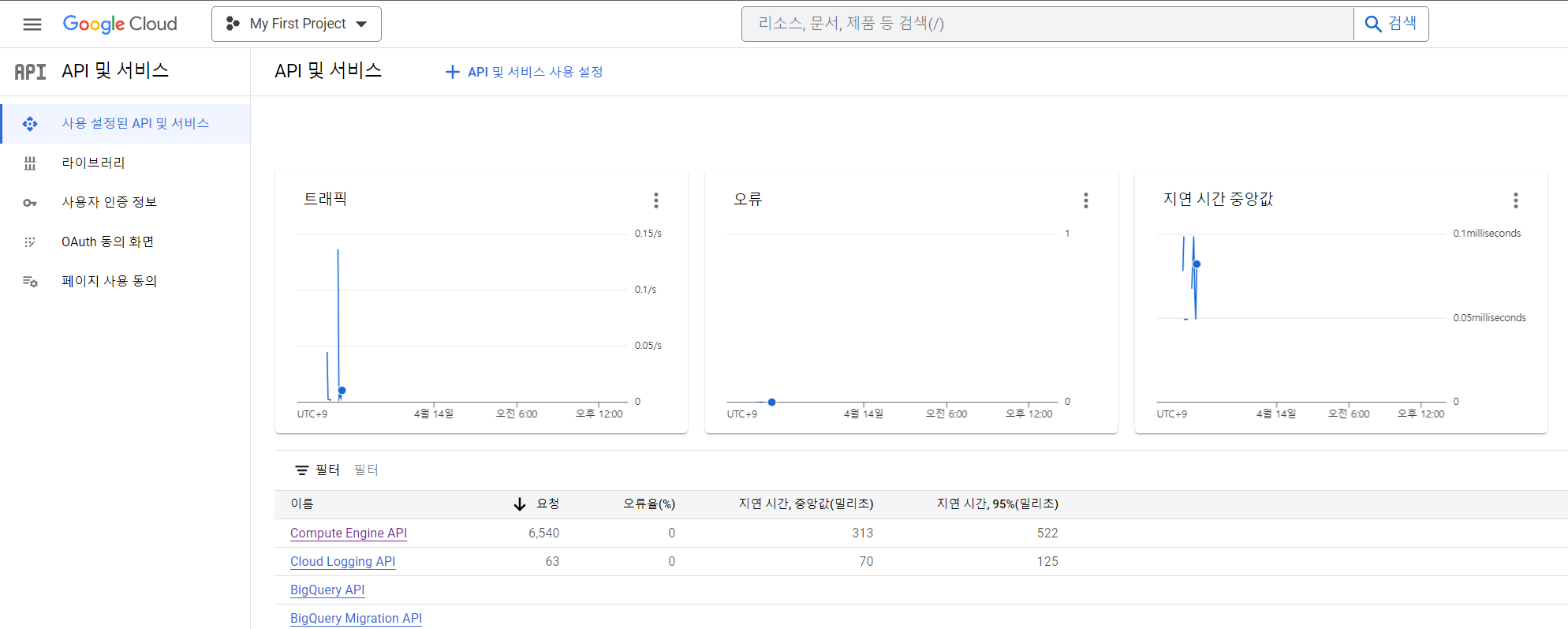This screenshot has width=1568, height=629.
Task: Click the 지연 시간 중앙값 chart title
Action: click(1219, 200)
